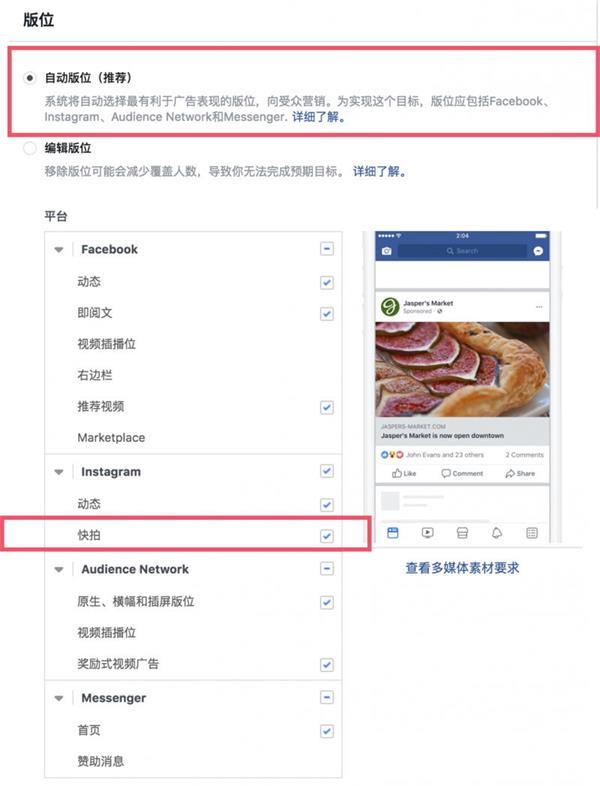Tap the camera icon in phone preview

(386, 251)
